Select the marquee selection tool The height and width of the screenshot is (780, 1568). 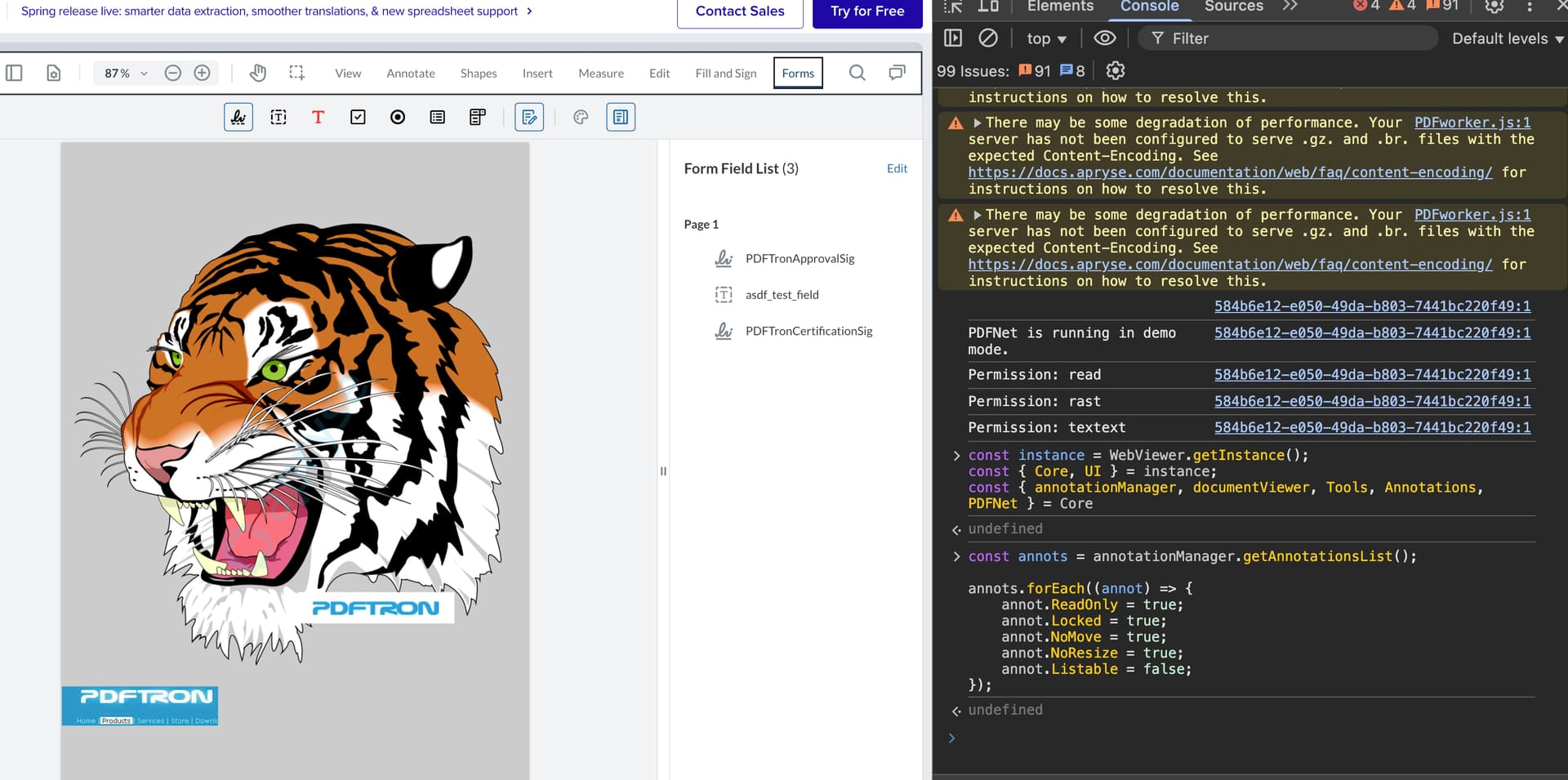[296, 73]
